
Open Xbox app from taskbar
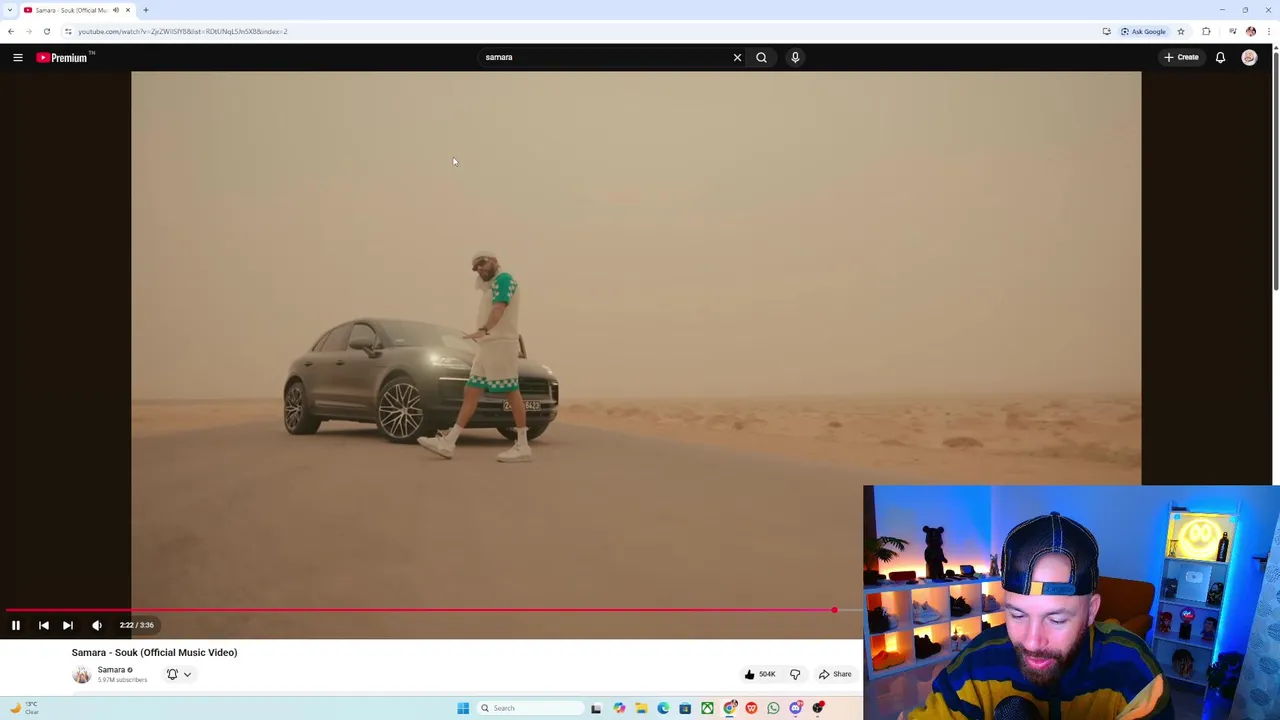(707, 708)
